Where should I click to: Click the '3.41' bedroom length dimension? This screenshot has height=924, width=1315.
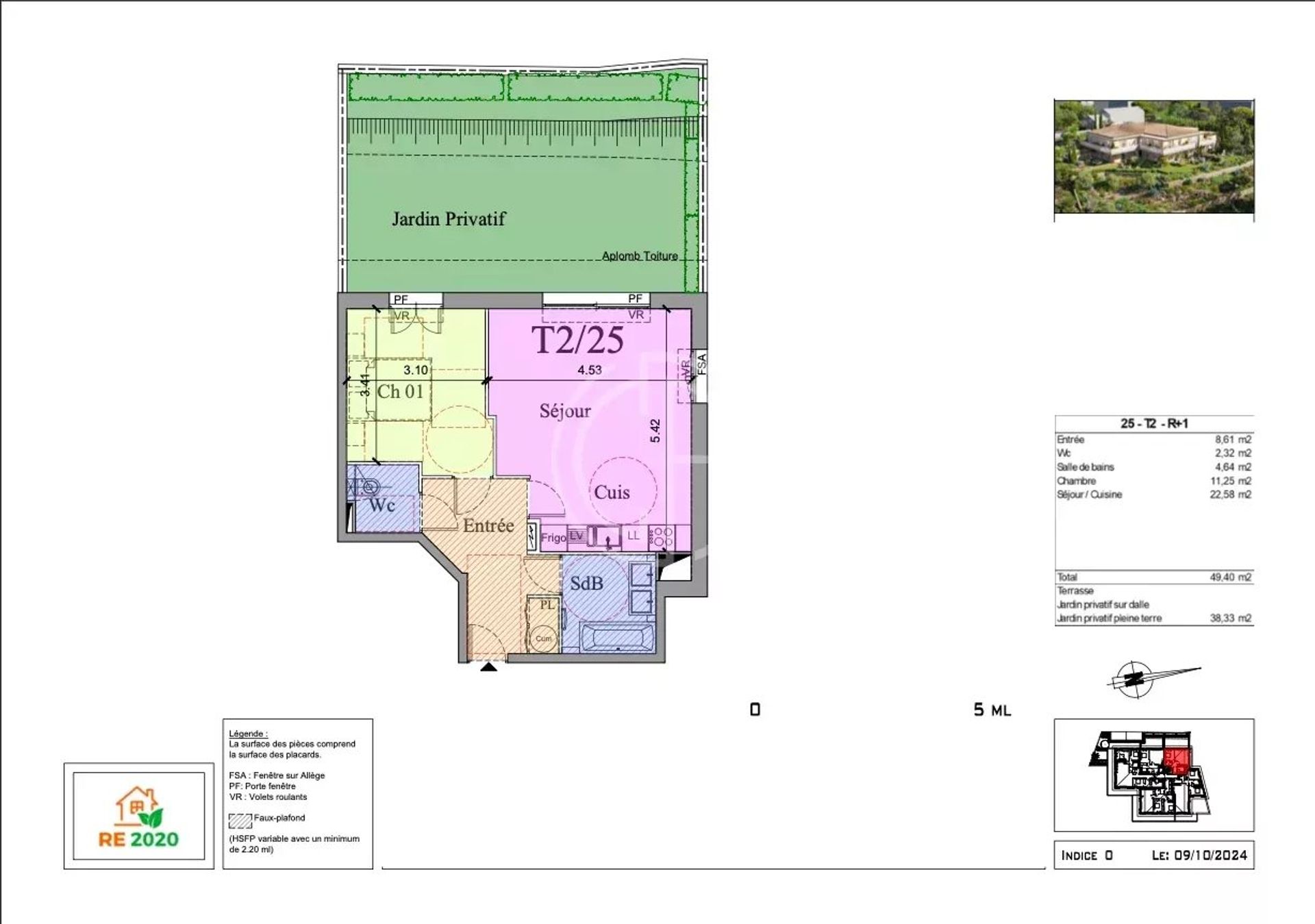click(365, 386)
